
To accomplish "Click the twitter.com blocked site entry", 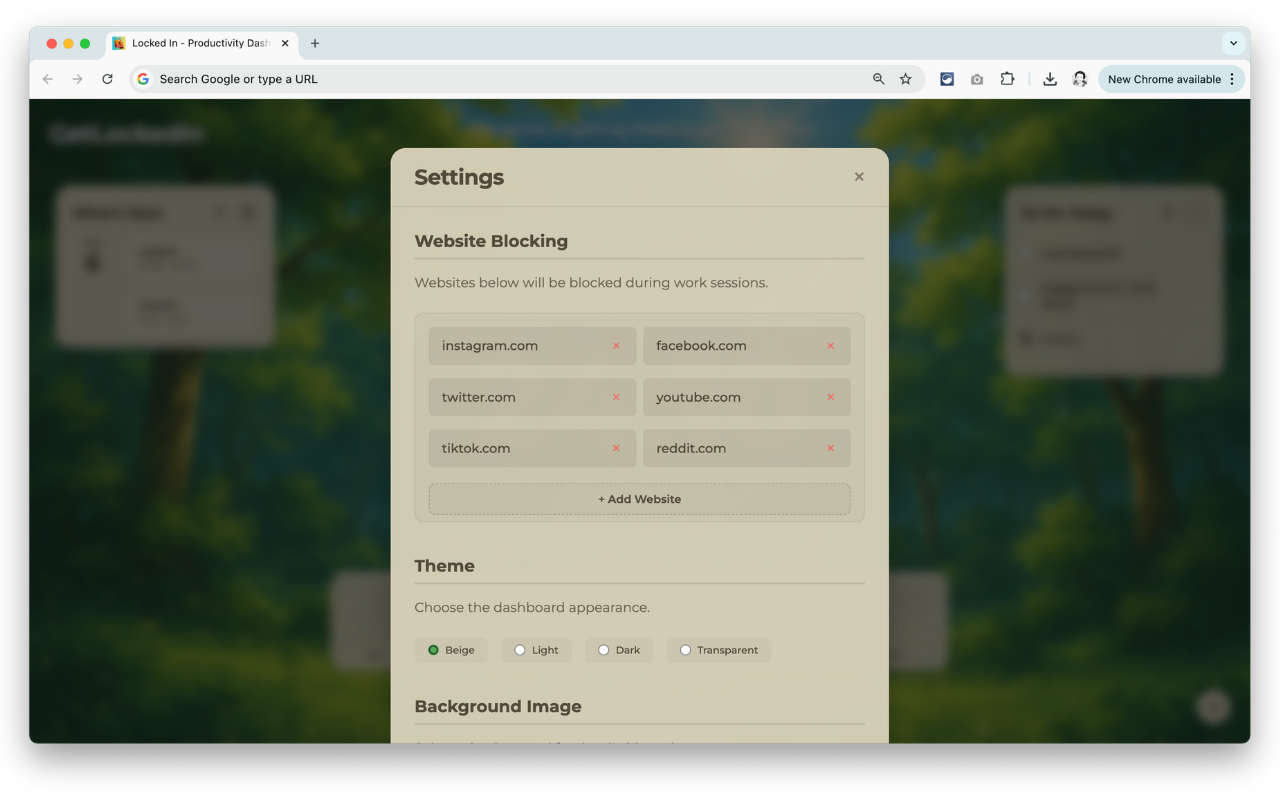I will point(533,397).
